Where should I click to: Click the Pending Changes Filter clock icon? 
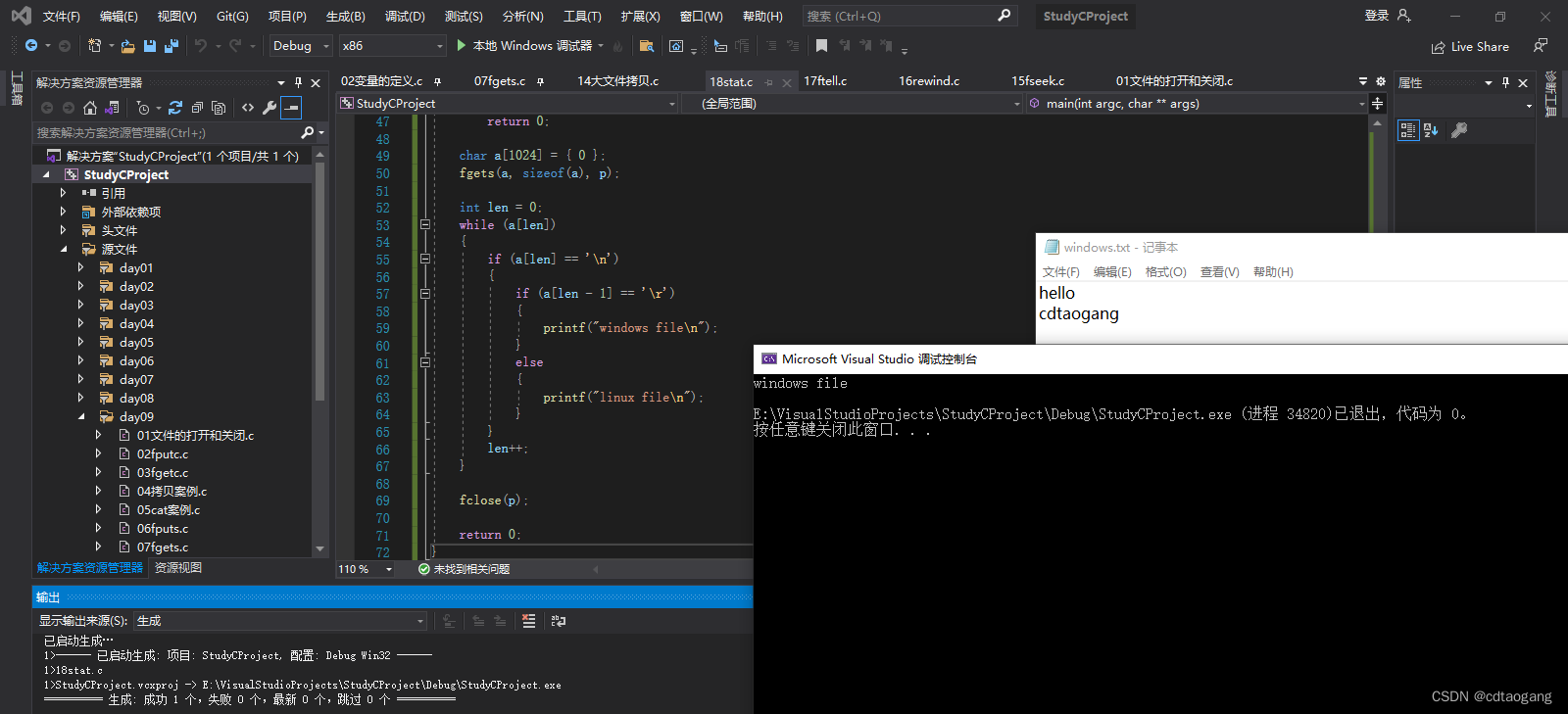pos(143,108)
